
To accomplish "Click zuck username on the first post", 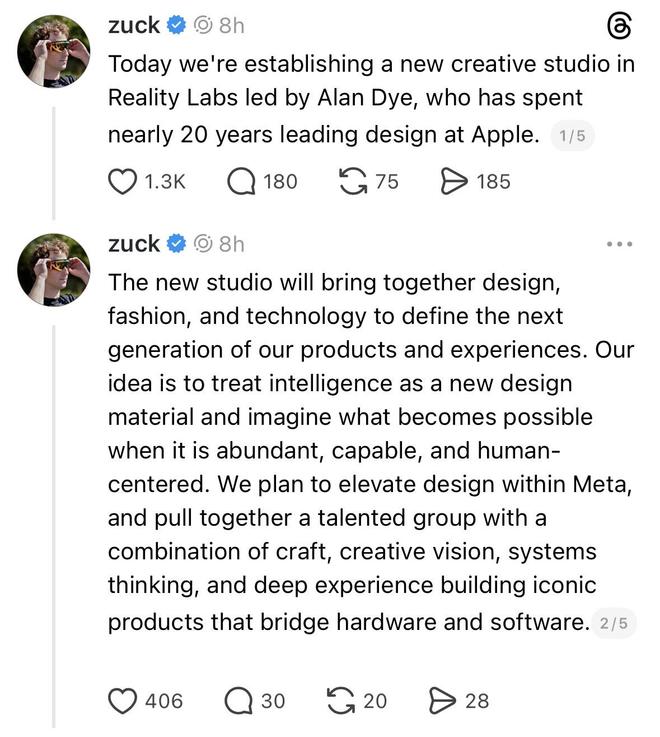I will pyautogui.click(x=133, y=25).
